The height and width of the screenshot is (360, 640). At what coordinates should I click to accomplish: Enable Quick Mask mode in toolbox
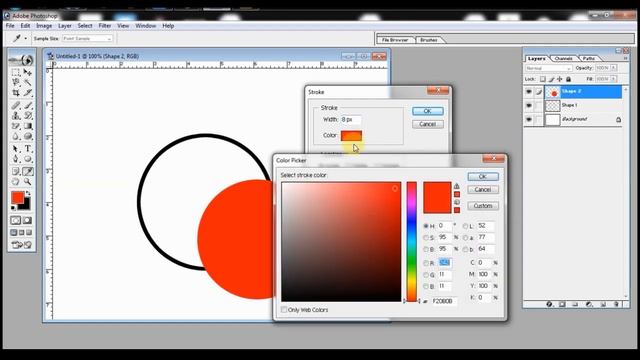click(x=27, y=220)
